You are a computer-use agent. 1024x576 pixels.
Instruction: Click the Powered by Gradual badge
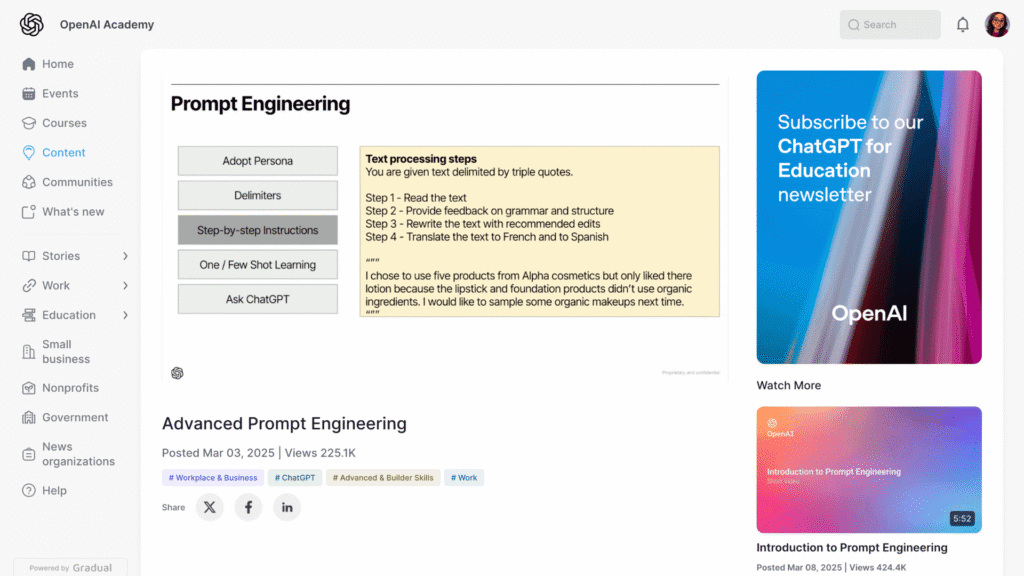[x=71, y=568]
